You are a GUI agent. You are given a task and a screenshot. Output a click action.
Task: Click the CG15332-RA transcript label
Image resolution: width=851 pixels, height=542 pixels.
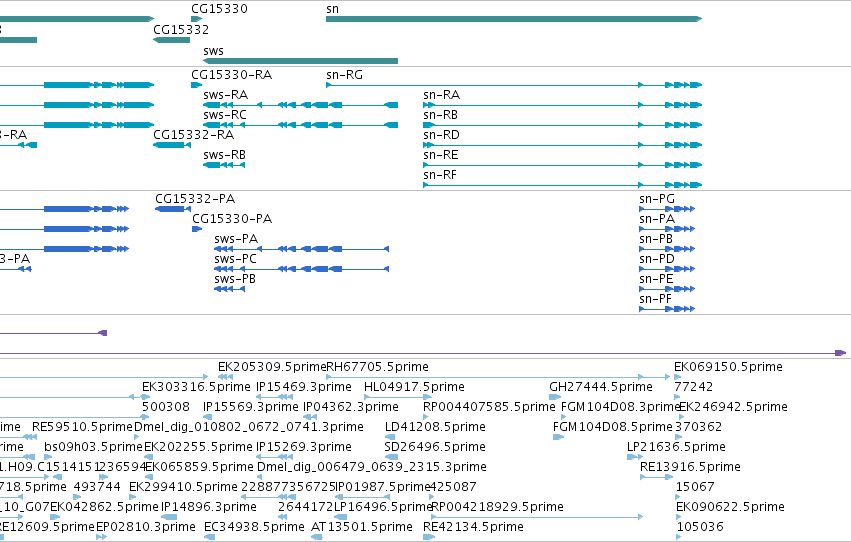pos(193,135)
